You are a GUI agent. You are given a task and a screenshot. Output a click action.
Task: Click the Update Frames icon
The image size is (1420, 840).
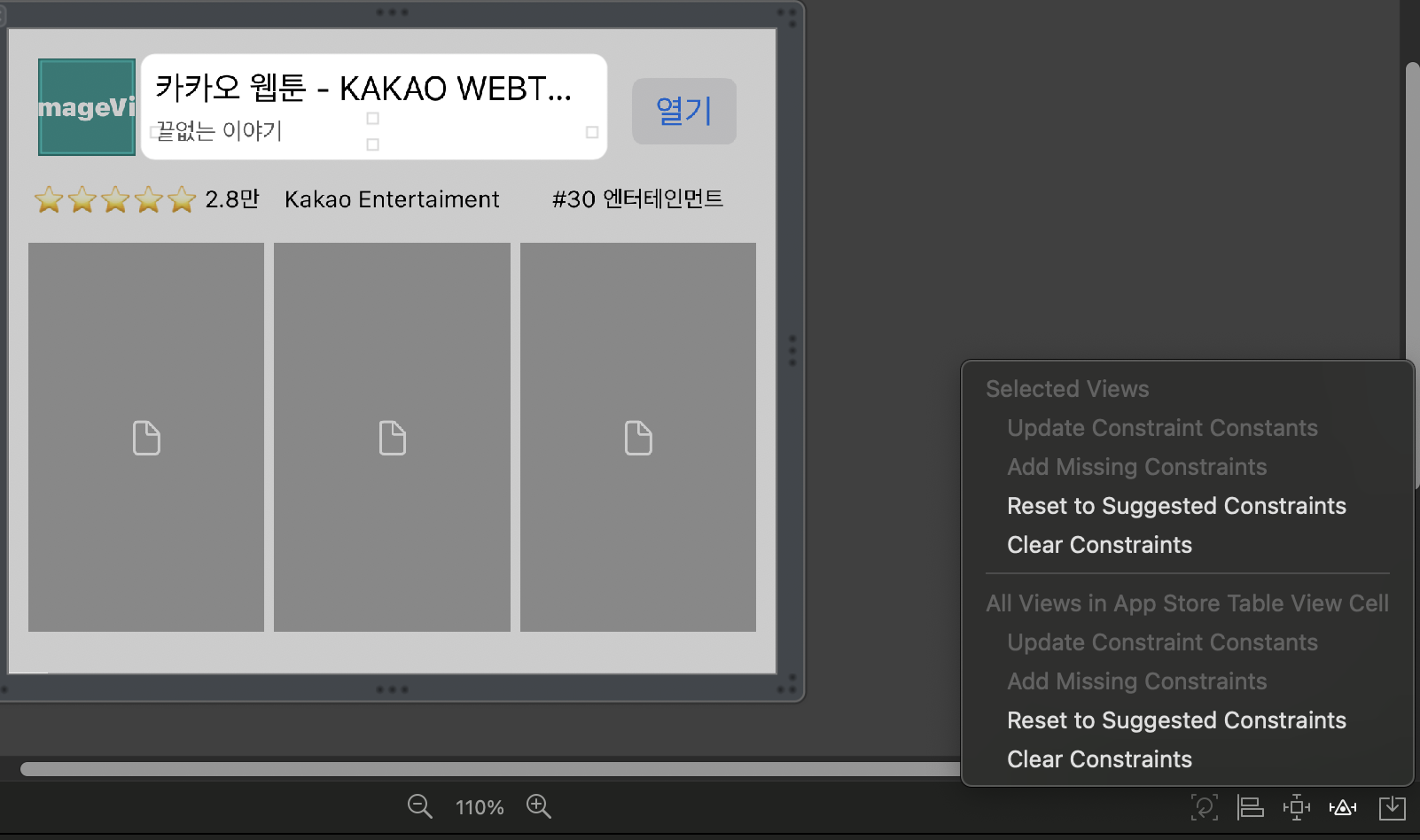pyautogui.click(x=1204, y=807)
